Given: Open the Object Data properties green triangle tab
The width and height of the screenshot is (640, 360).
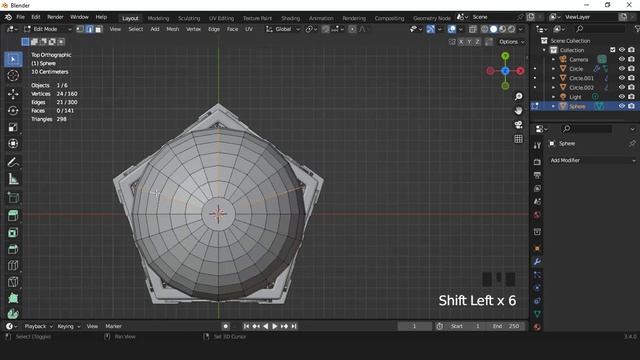Looking at the screenshot, I should point(537,313).
